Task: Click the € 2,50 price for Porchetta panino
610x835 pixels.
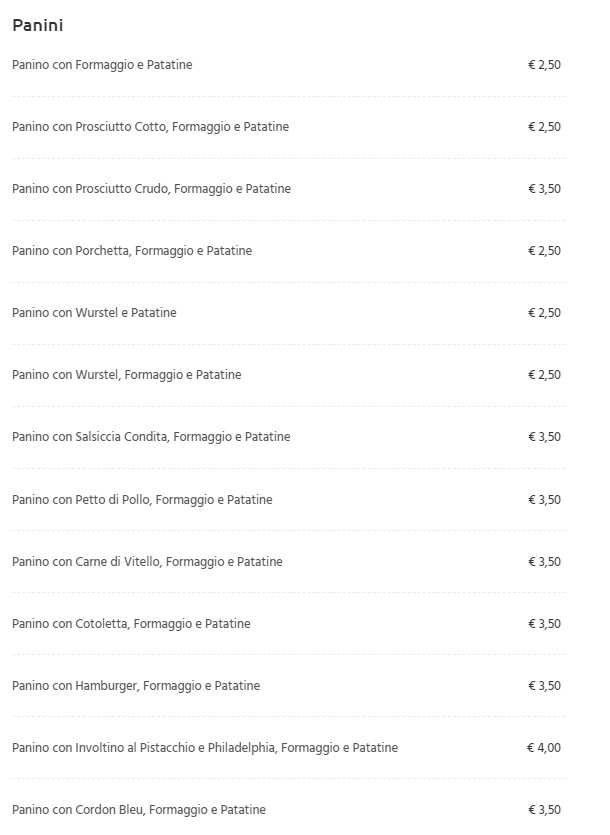Action: (x=544, y=251)
